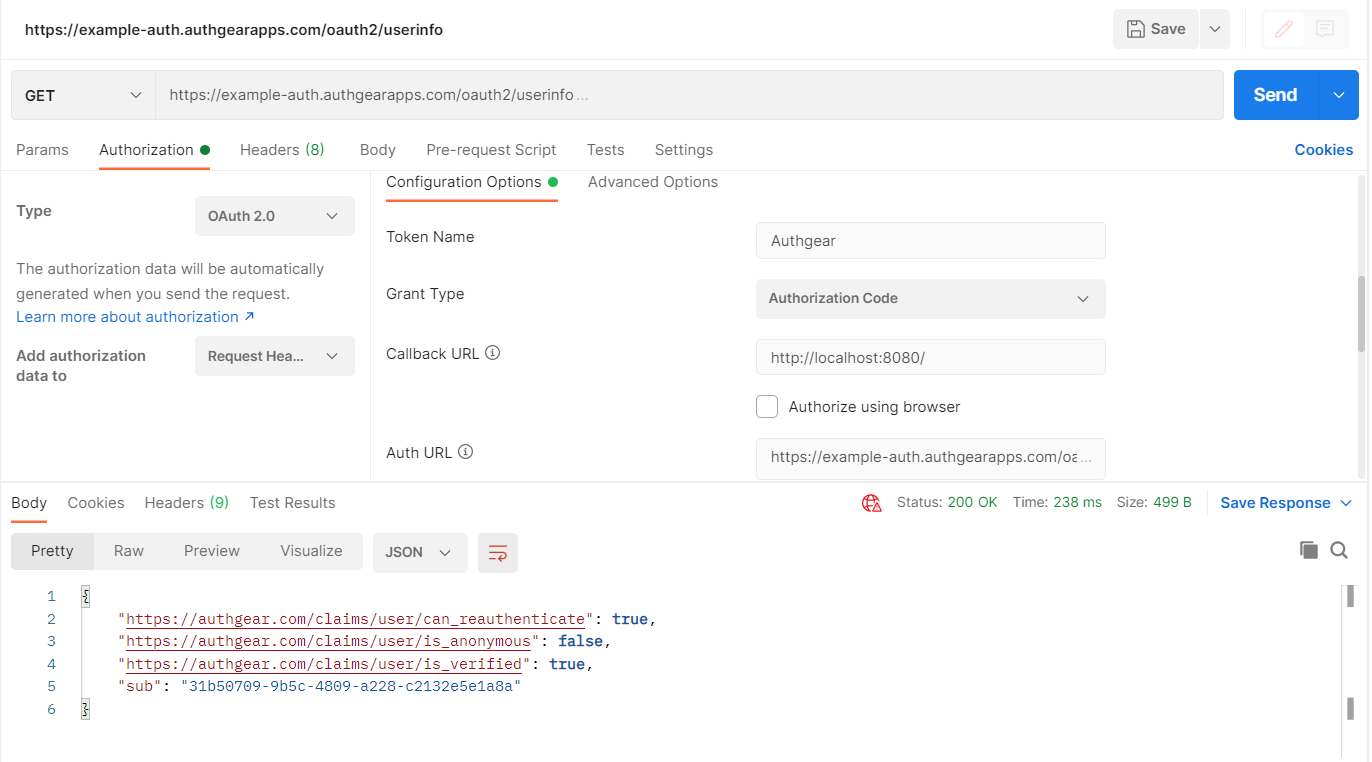Click the Auth URL info icon
This screenshot has width=1372, height=762.
tap(465, 452)
